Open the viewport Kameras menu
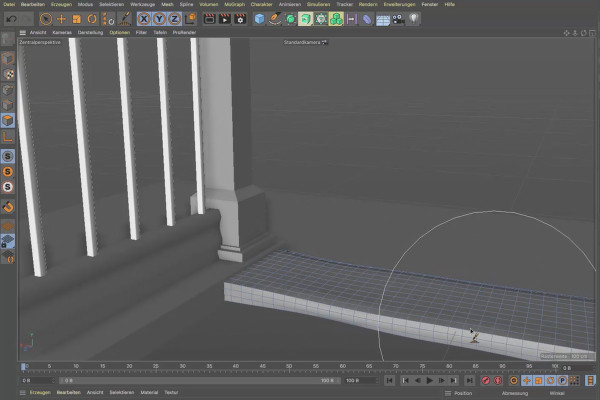Screen dimensions: 600x400 62,33
